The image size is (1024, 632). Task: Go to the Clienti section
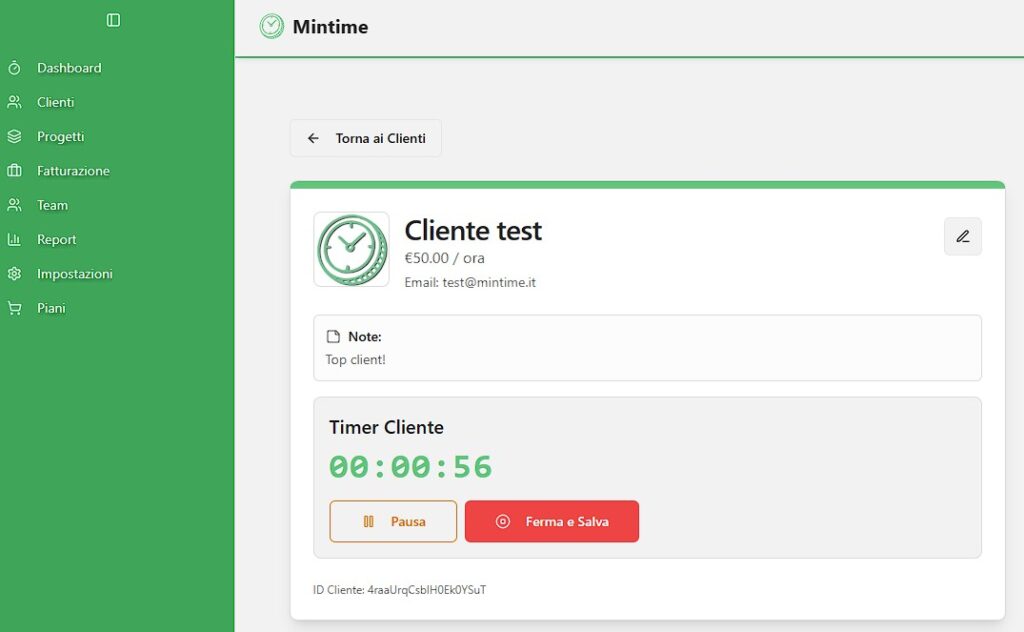click(56, 103)
